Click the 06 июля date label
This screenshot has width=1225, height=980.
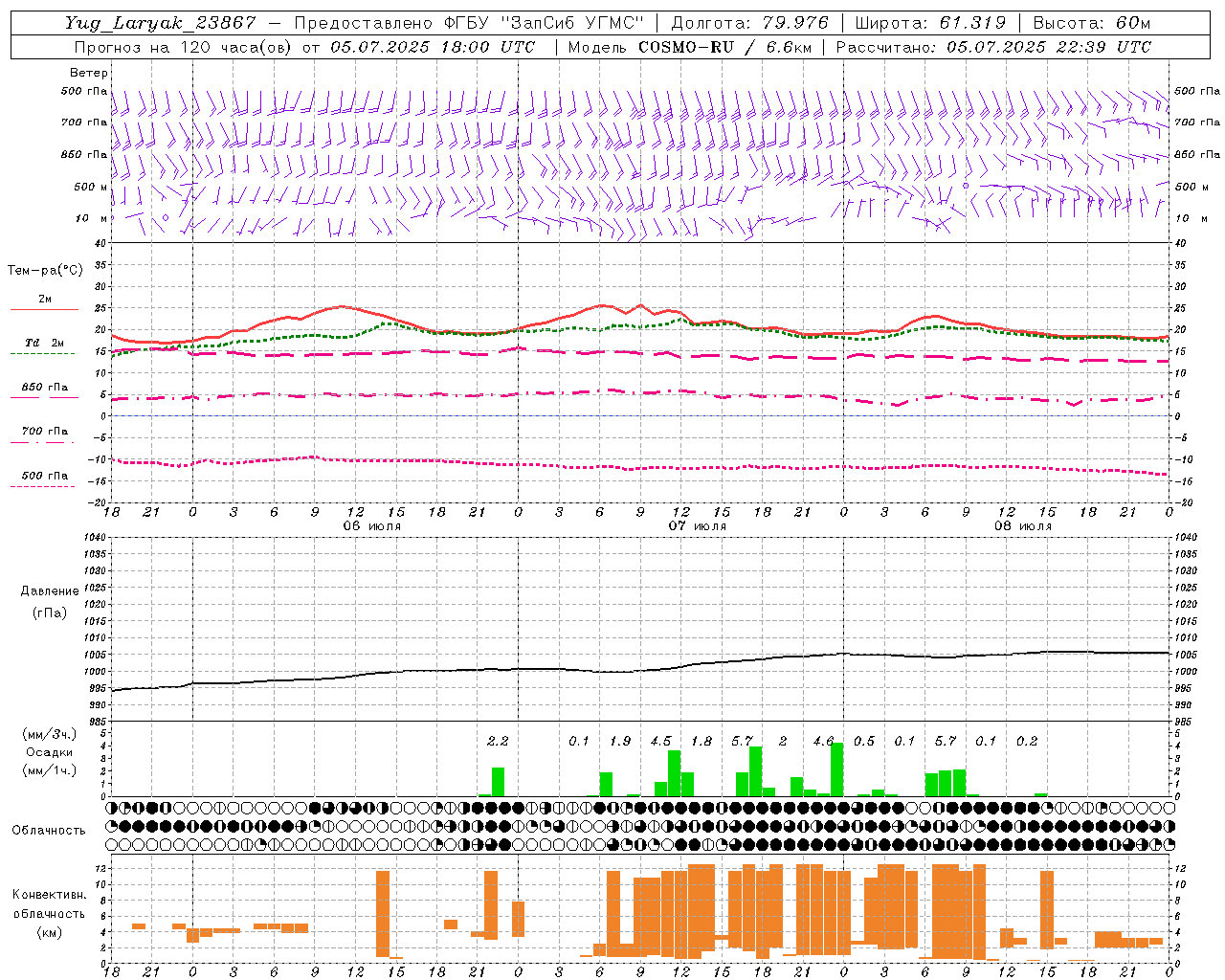click(x=372, y=526)
